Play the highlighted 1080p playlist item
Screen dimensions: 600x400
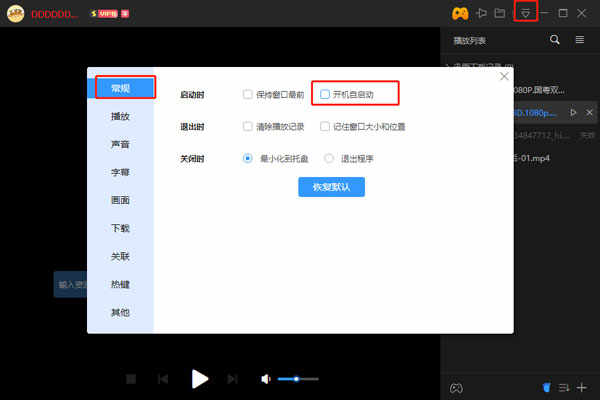coord(573,113)
